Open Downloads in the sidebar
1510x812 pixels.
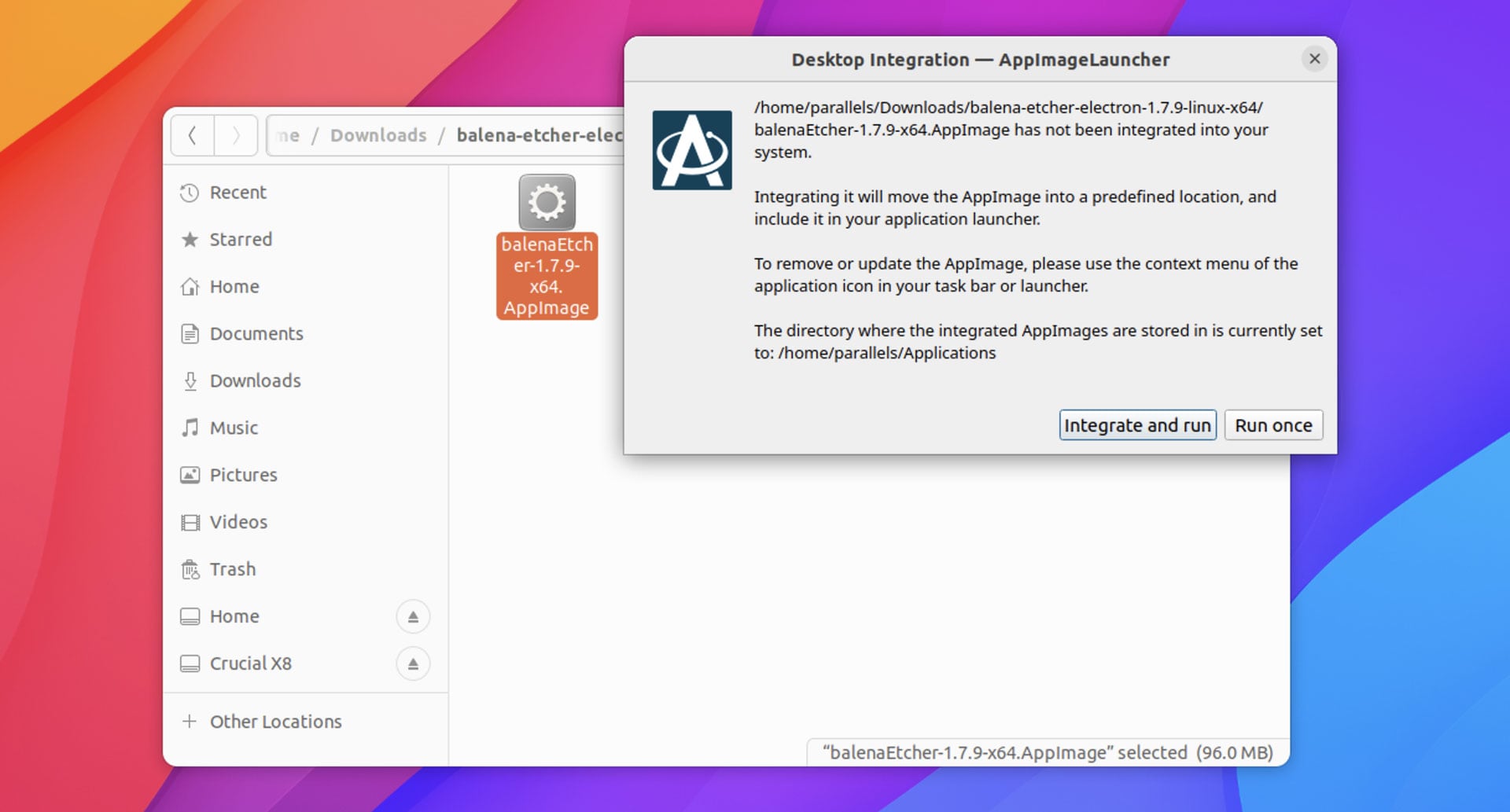(305, 381)
